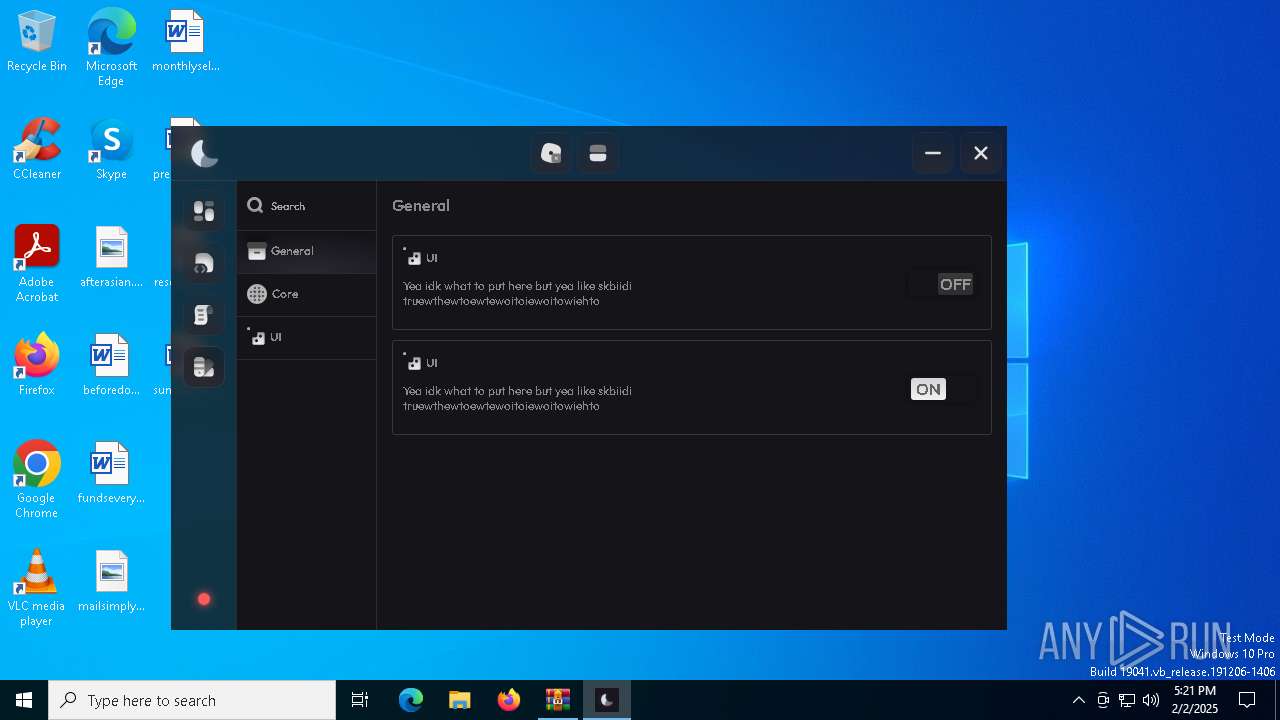Click the second card's description text

(x=517, y=398)
